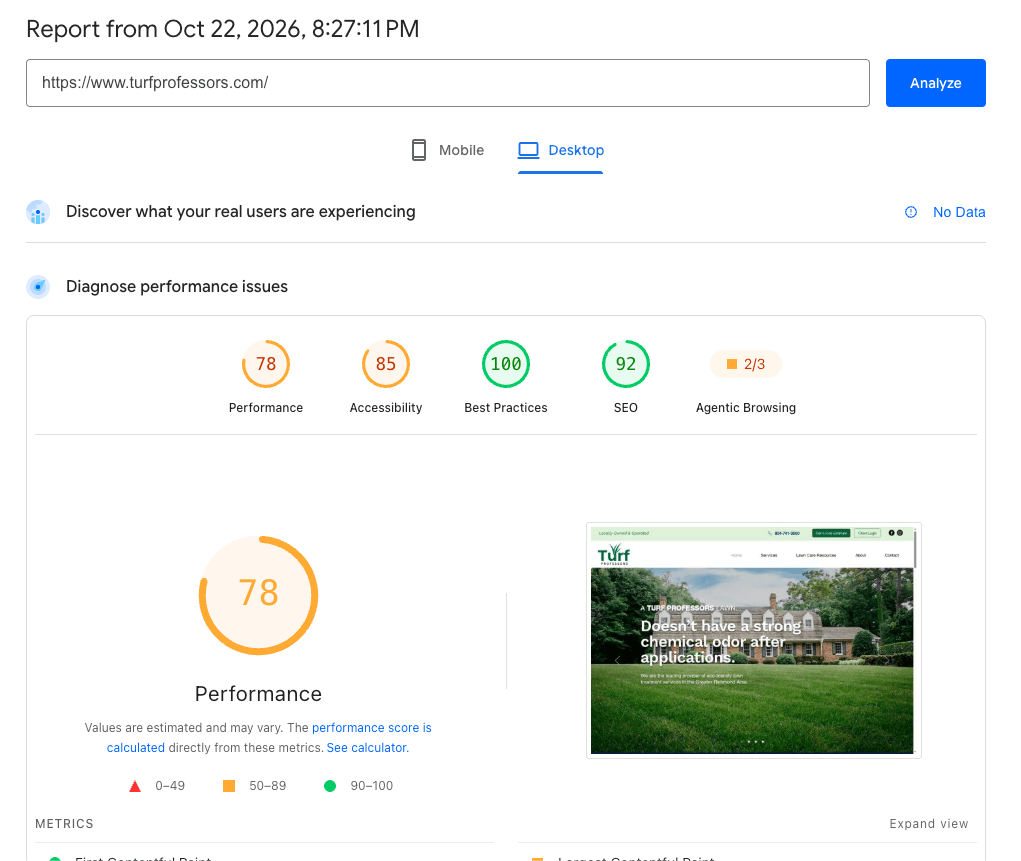Click the green circle 90–100 legend icon

click(330, 786)
